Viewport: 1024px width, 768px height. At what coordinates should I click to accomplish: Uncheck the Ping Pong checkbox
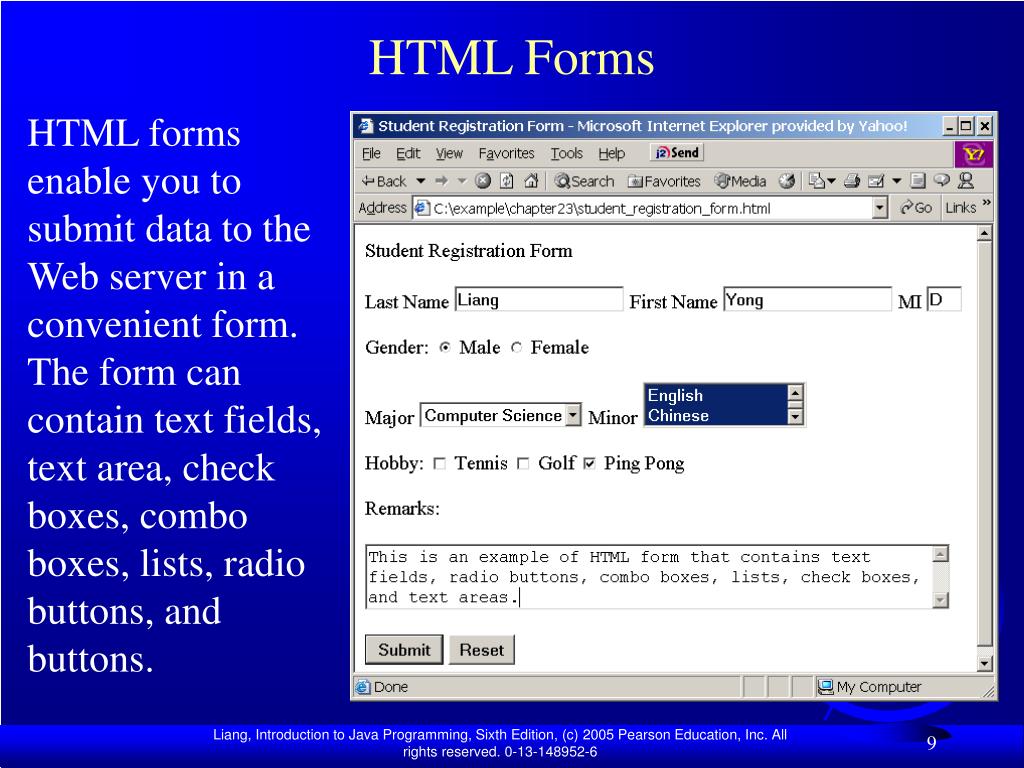tap(589, 464)
